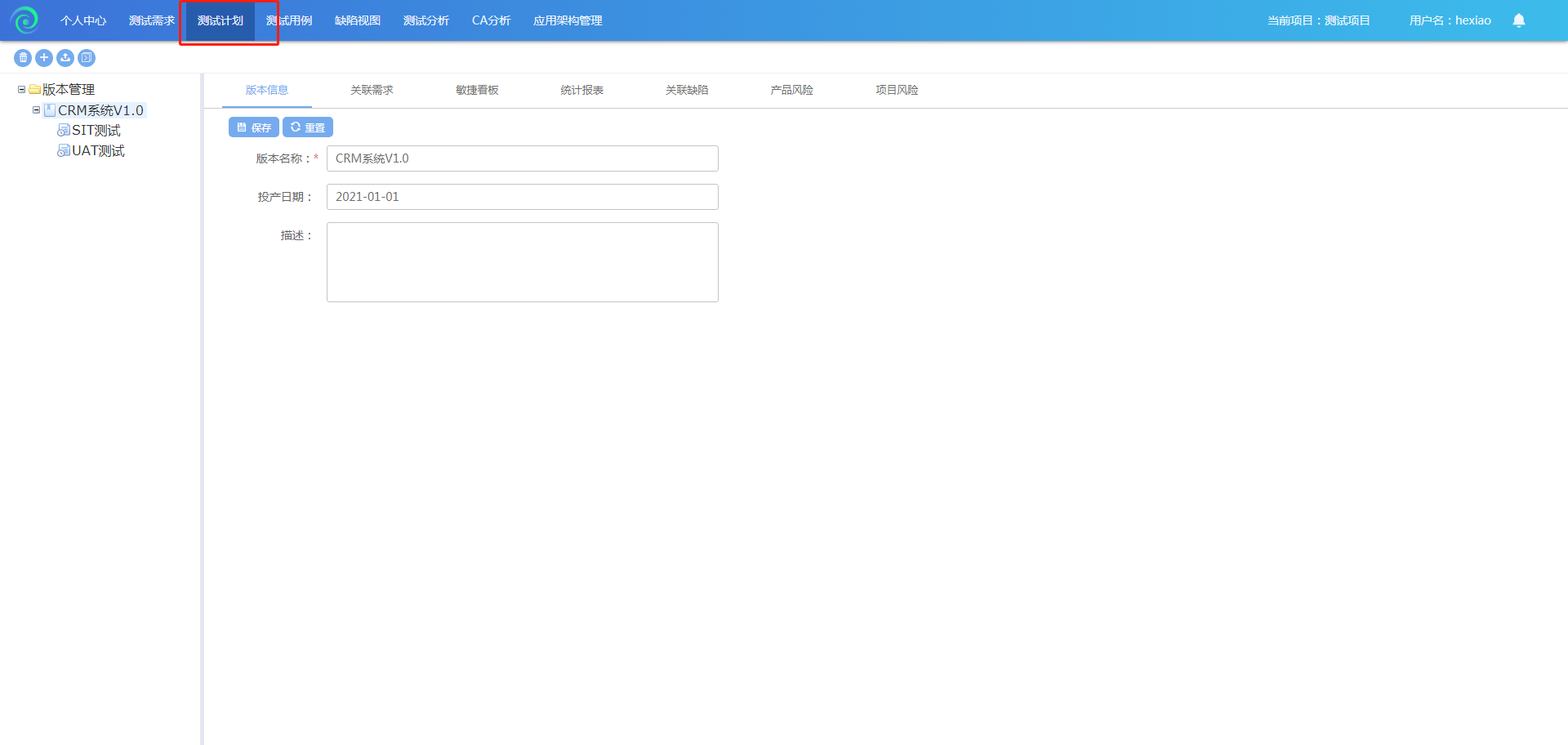Switch to 项目风险 tab

point(897,90)
